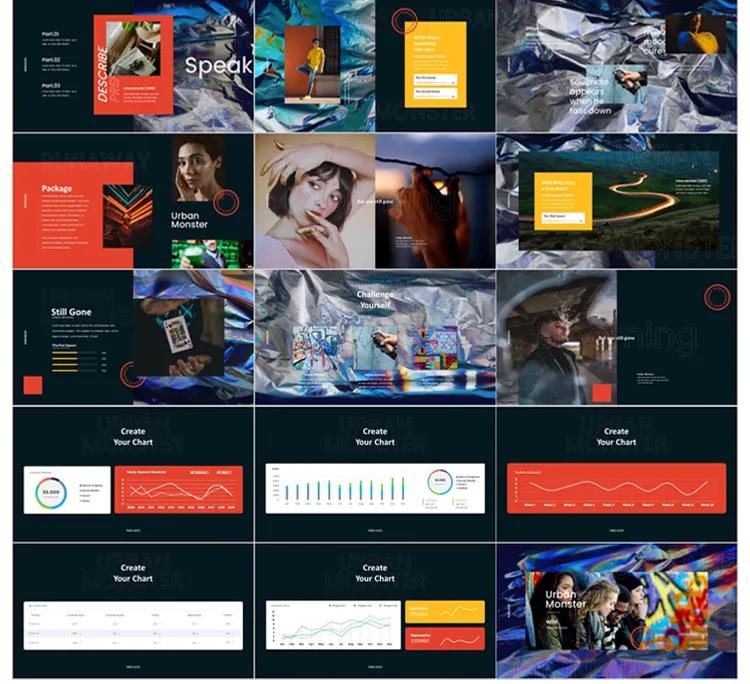Click the playing card photo on the Still Gone slide
This screenshot has width=750, height=684.
179,337
